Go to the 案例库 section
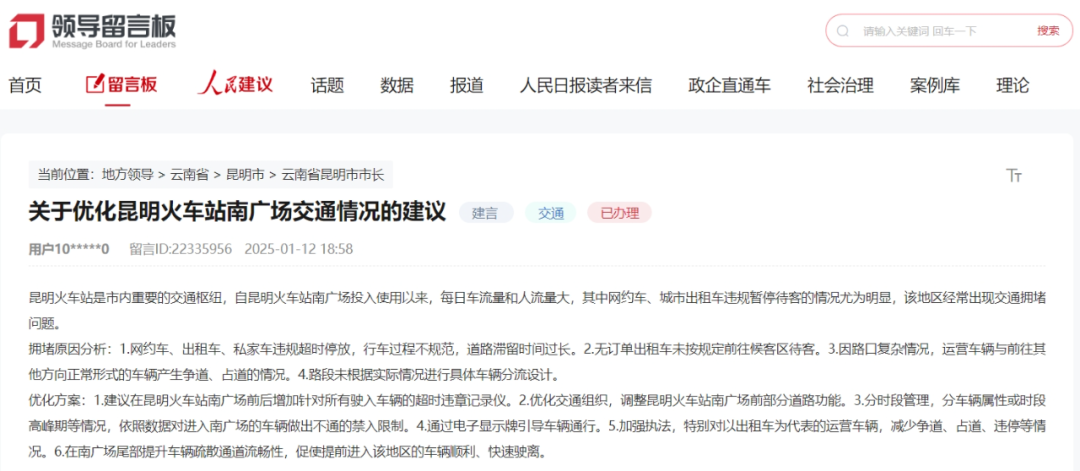Image resolution: width=1080 pixels, height=471 pixels. click(935, 85)
